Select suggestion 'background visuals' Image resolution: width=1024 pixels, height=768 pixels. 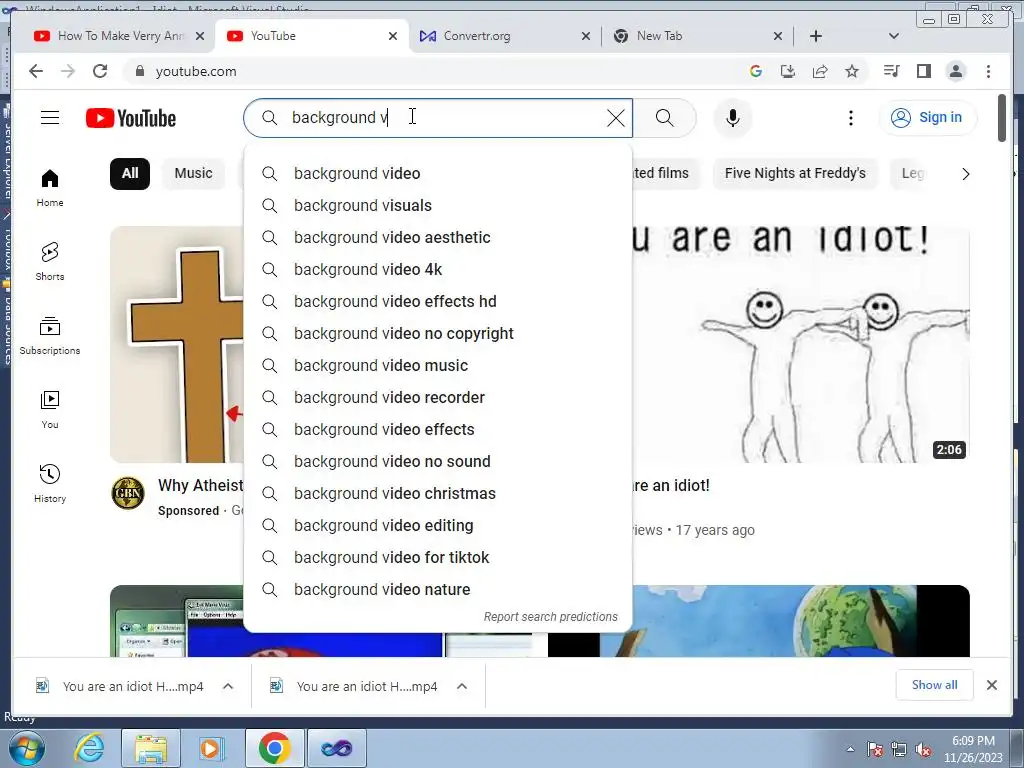(x=438, y=205)
